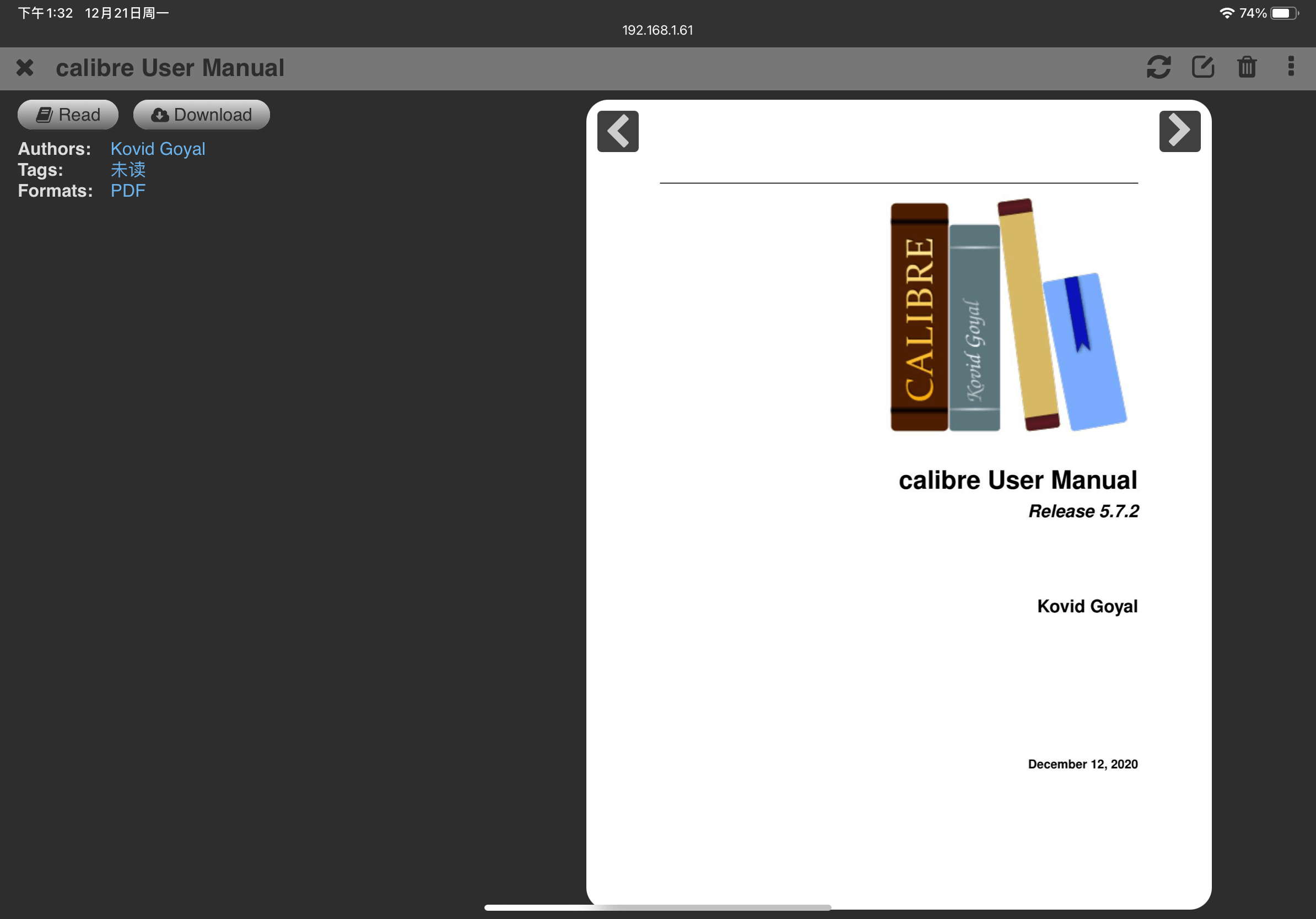The height and width of the screenshot is (919, 1316).
Task: Open author Kovid Goyal link
Action: click(x=158, y=149)
